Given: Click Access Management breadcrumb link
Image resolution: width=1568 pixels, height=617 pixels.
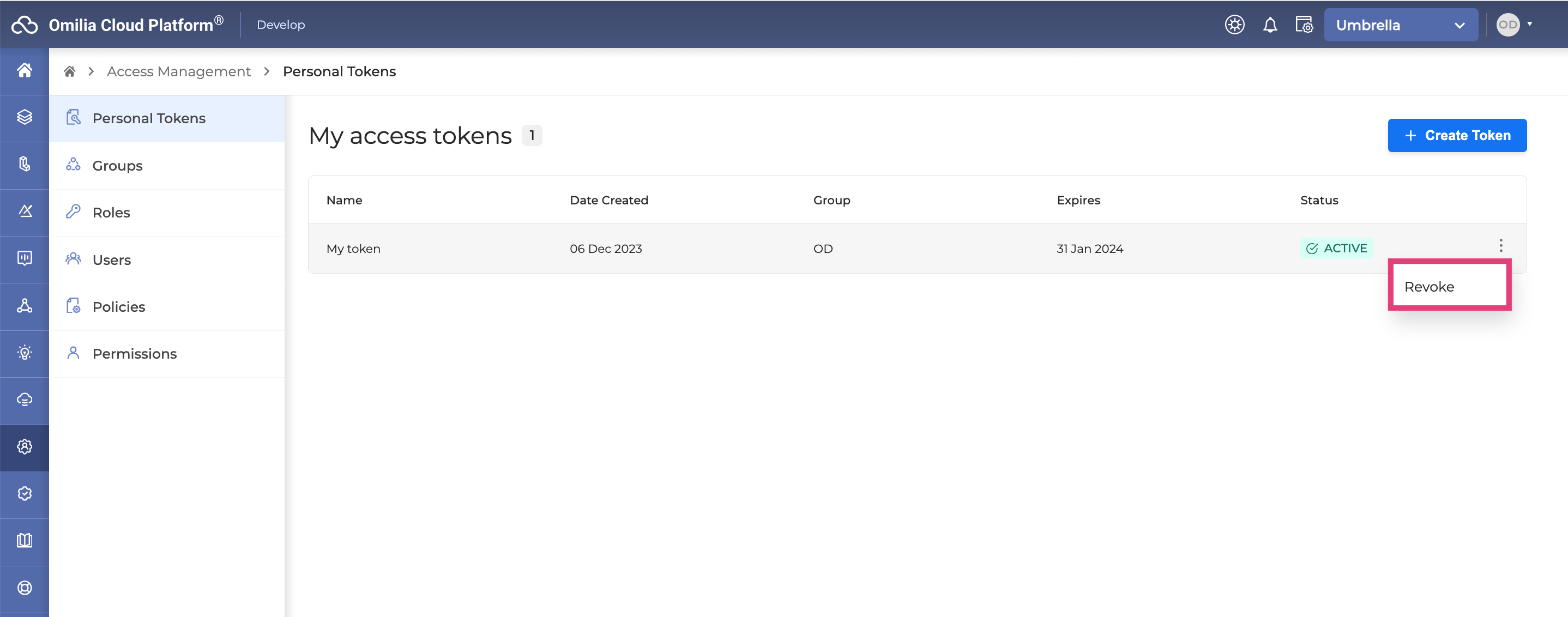Looking at the screenshot, I should pos(178,72).
